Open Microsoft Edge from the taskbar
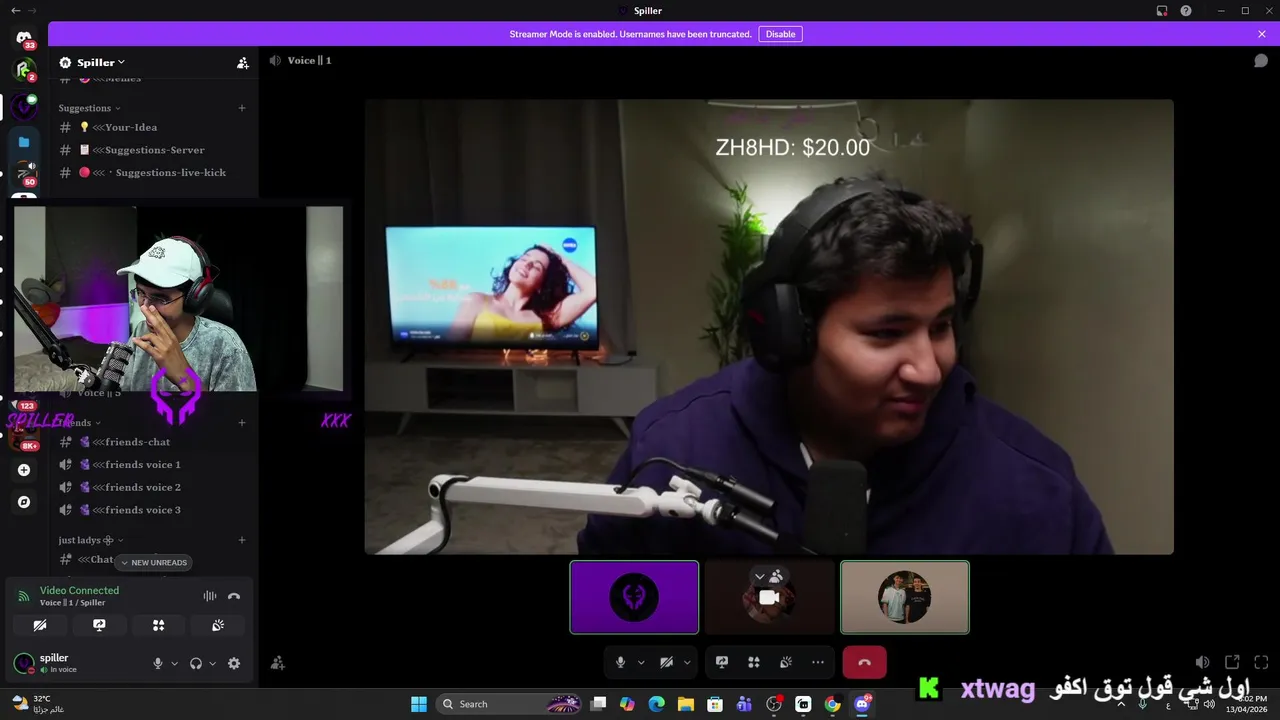 coord(656,704)
